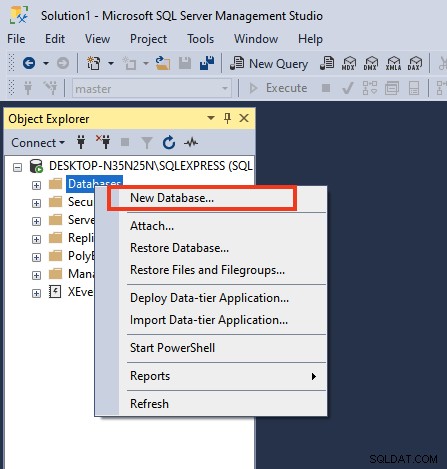Click the Navigate Forward arrow icon
Viewport: 447px width, 469px height.
pyautogui.click(x=63, y=63)
